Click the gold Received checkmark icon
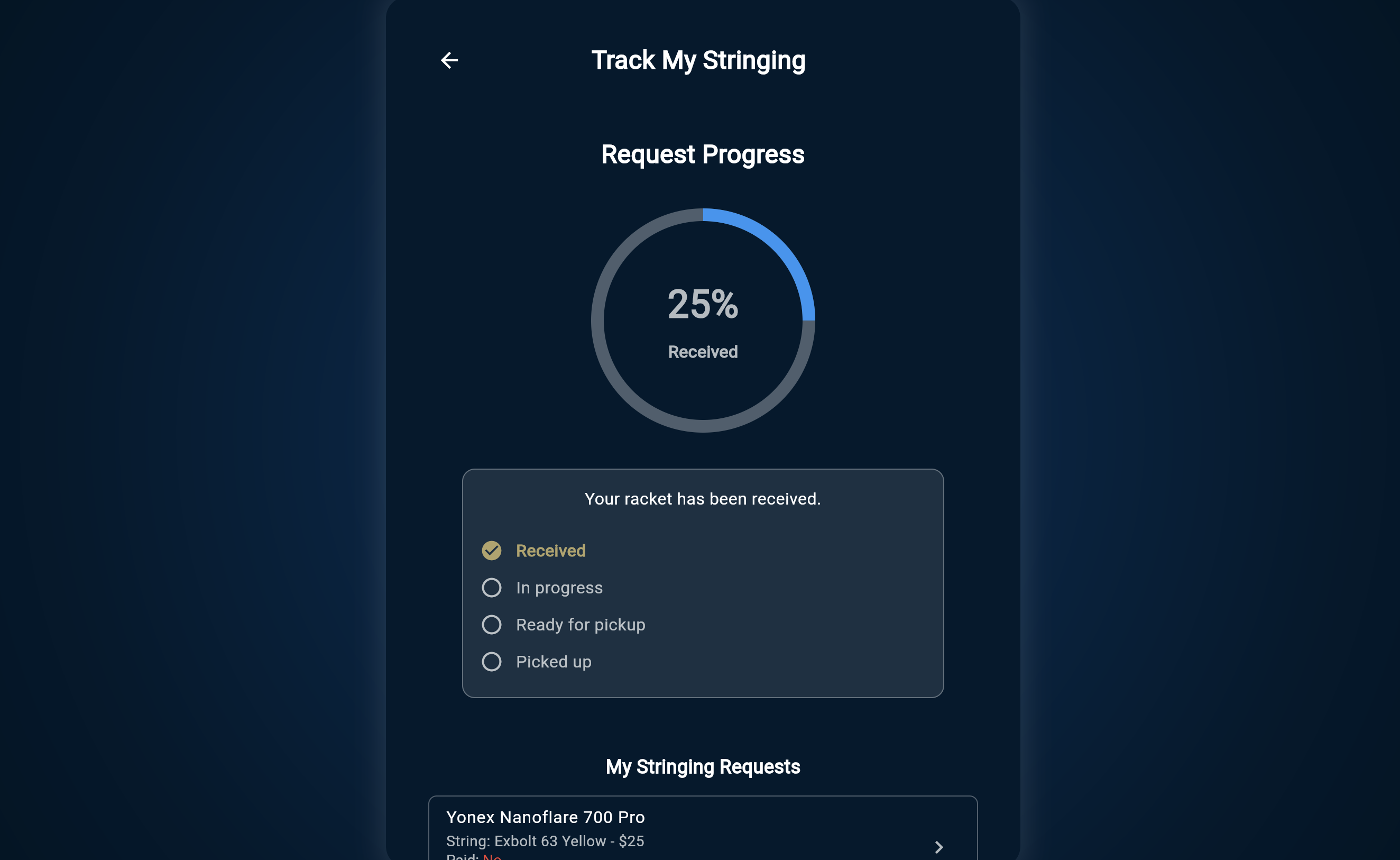1400x860 pixels. pos(491,551)
